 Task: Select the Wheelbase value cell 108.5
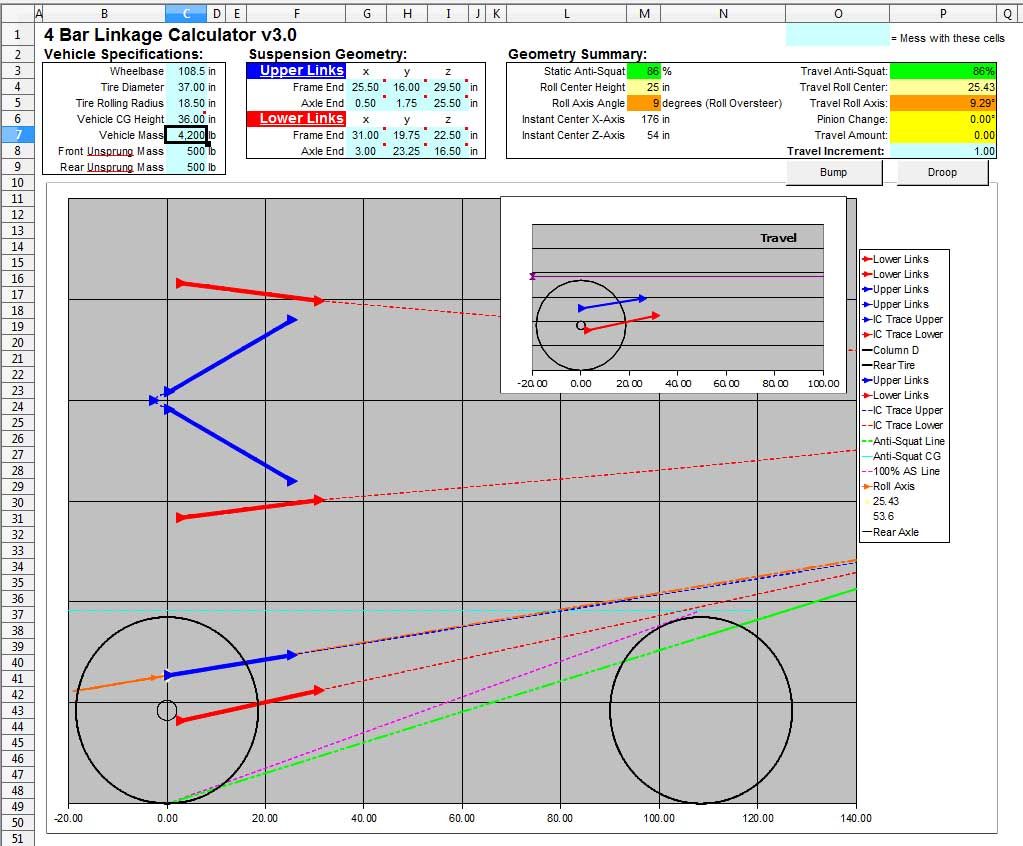(x=187, y=71)
